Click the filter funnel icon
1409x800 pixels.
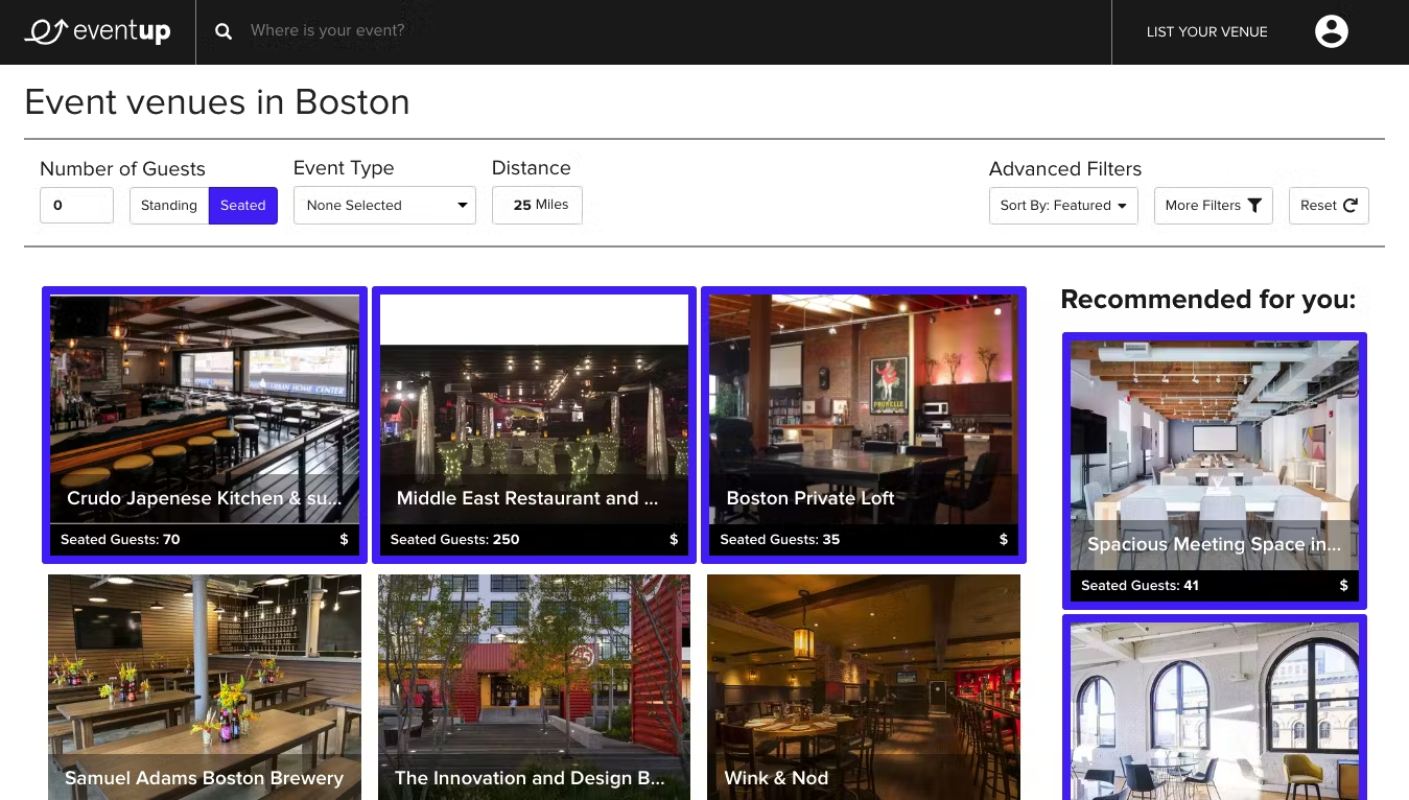[1254, 205]
